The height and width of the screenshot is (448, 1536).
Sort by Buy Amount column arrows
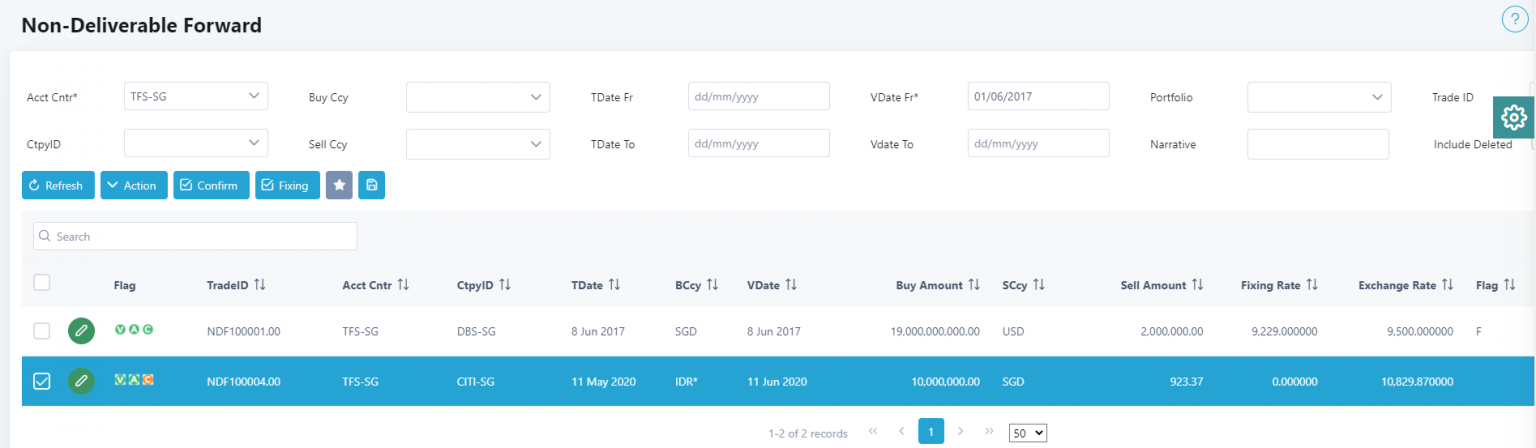tap(974, 285)
